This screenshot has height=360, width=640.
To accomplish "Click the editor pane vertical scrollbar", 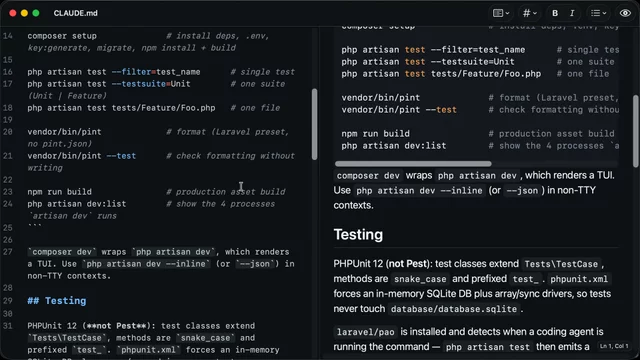I will pyautogui.click(x=314, y=124).
